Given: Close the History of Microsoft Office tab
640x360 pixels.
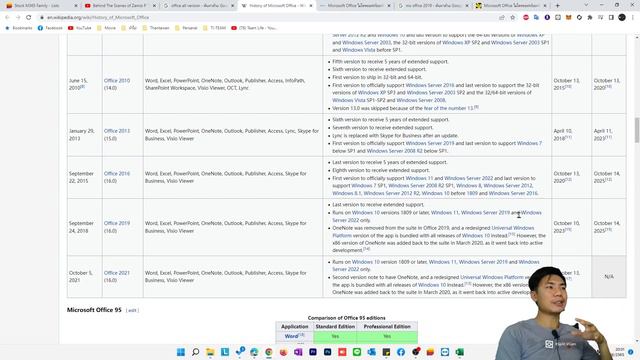Looking at the screenshot, I should 311,6.
